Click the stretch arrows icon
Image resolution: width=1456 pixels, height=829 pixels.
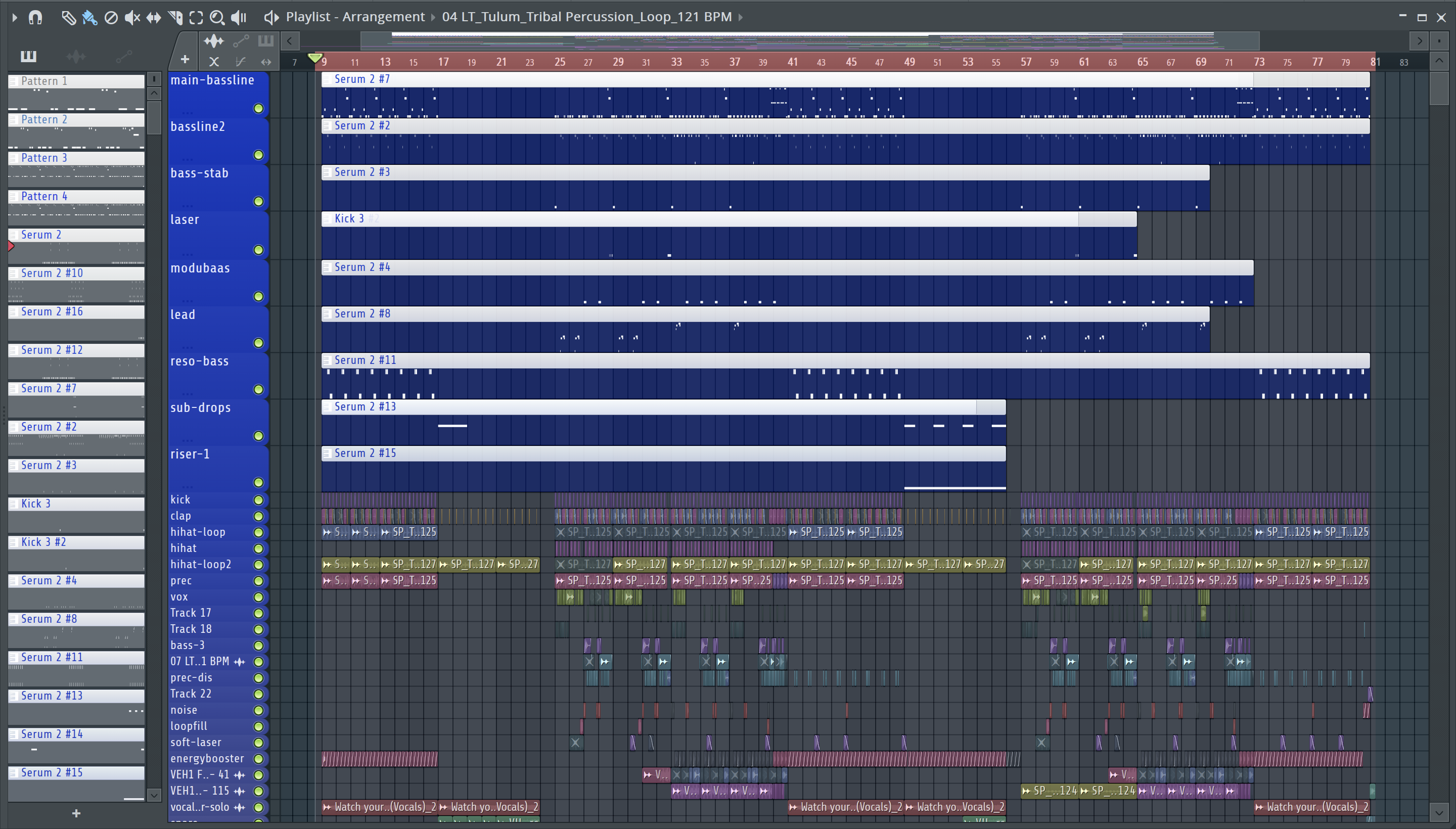266,62
